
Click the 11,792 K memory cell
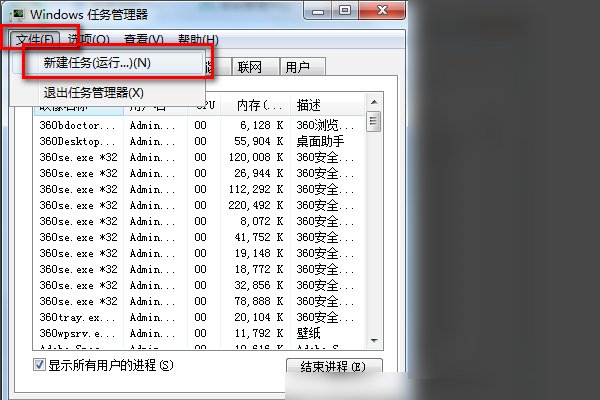tap(259, 333)
